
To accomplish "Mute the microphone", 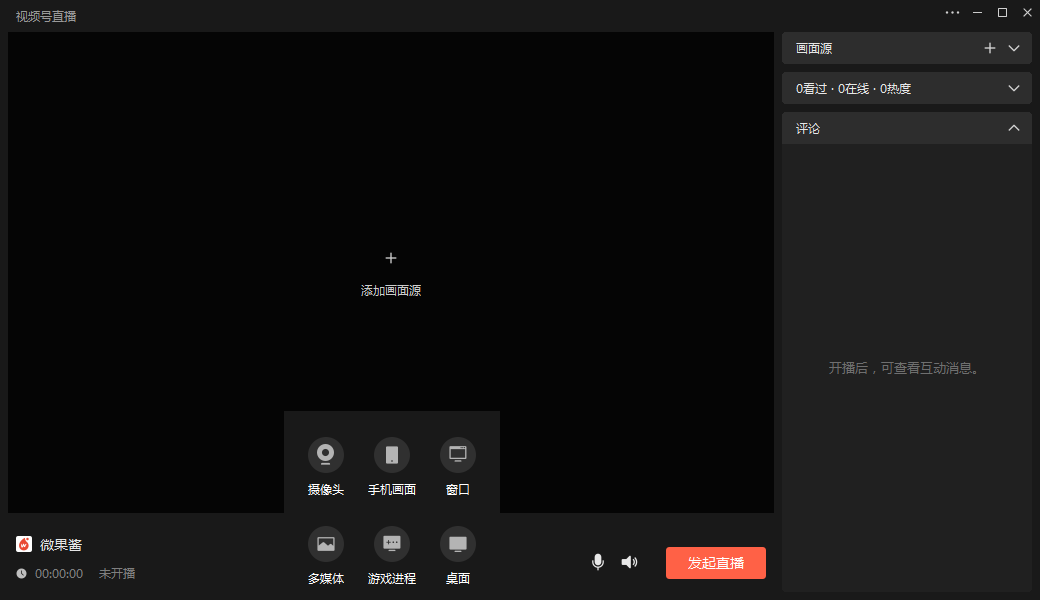I will pyautogui.click(x=597, y=562).
